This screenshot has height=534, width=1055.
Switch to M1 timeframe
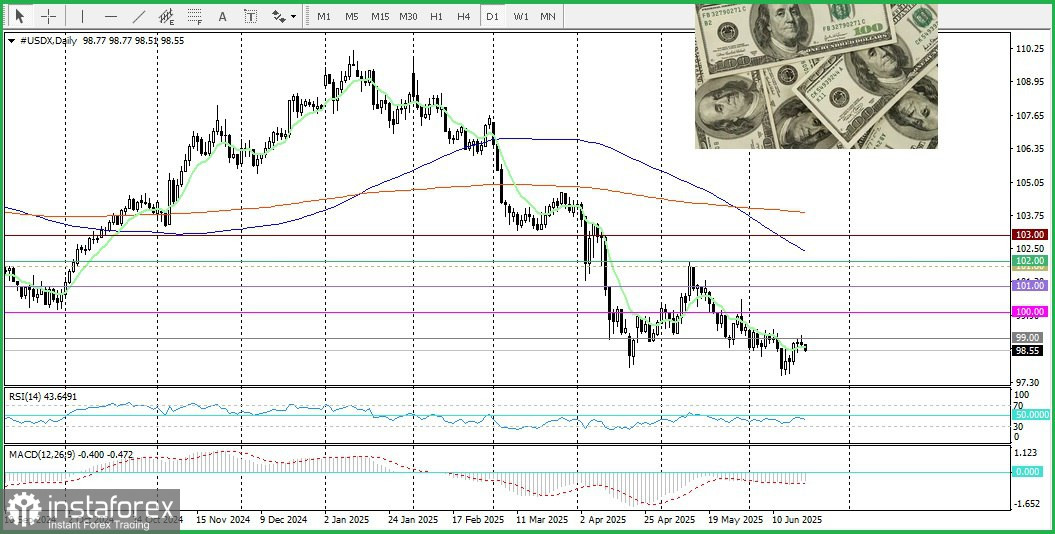324,16
